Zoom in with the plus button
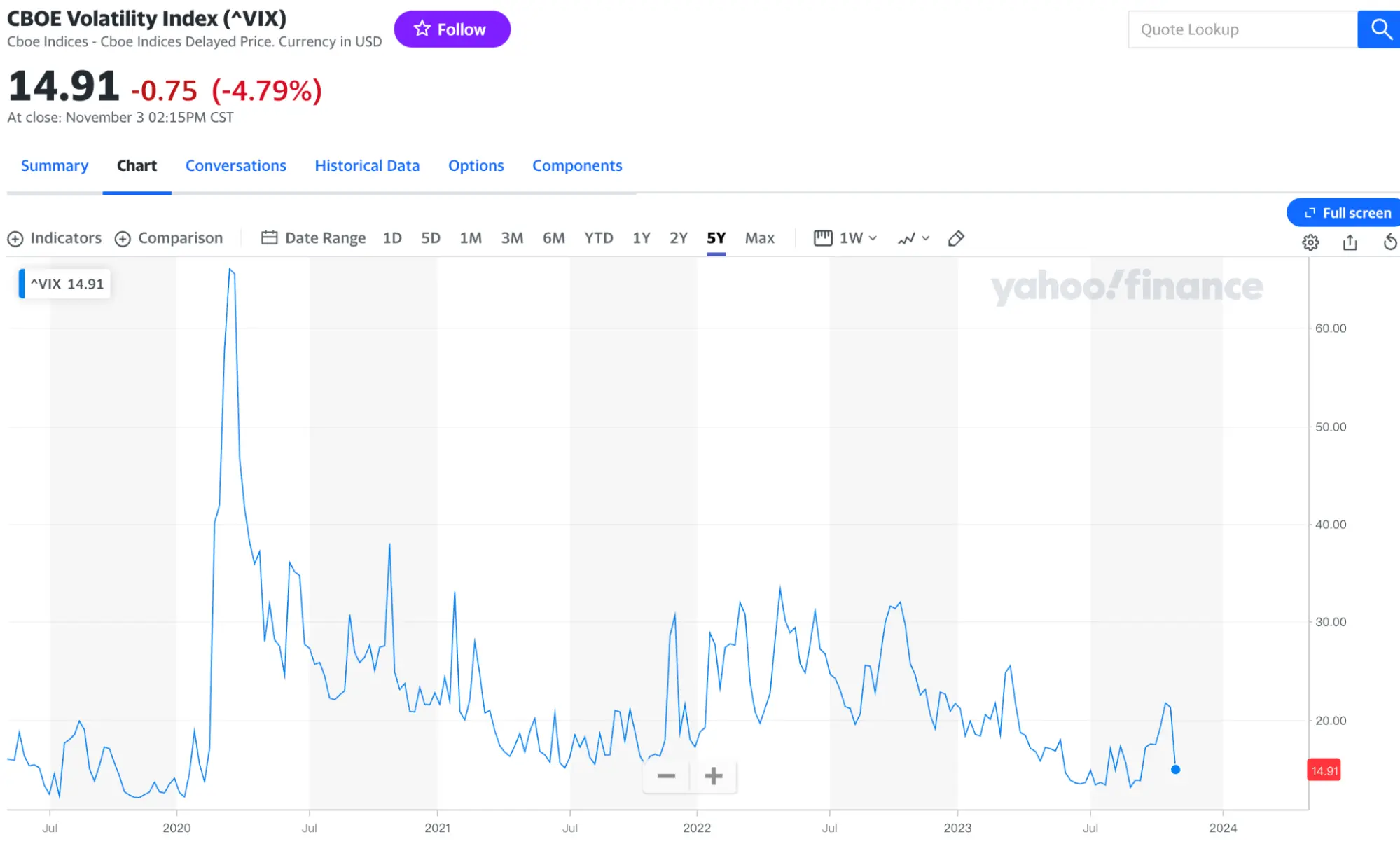1400x844 pixels. pyautogui.click(x=713, y=776)
